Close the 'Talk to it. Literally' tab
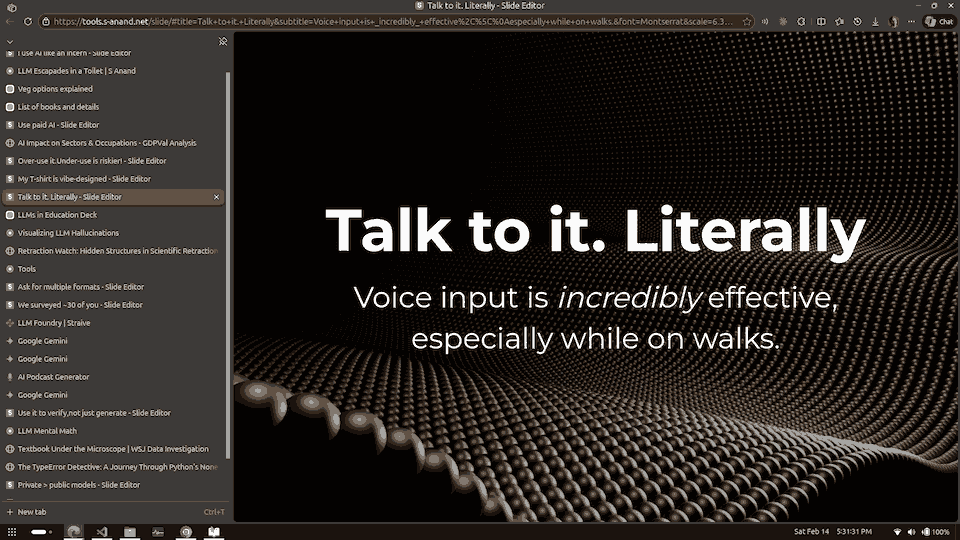The width and height of the screenshot is (960, 540). coord(216,197)
